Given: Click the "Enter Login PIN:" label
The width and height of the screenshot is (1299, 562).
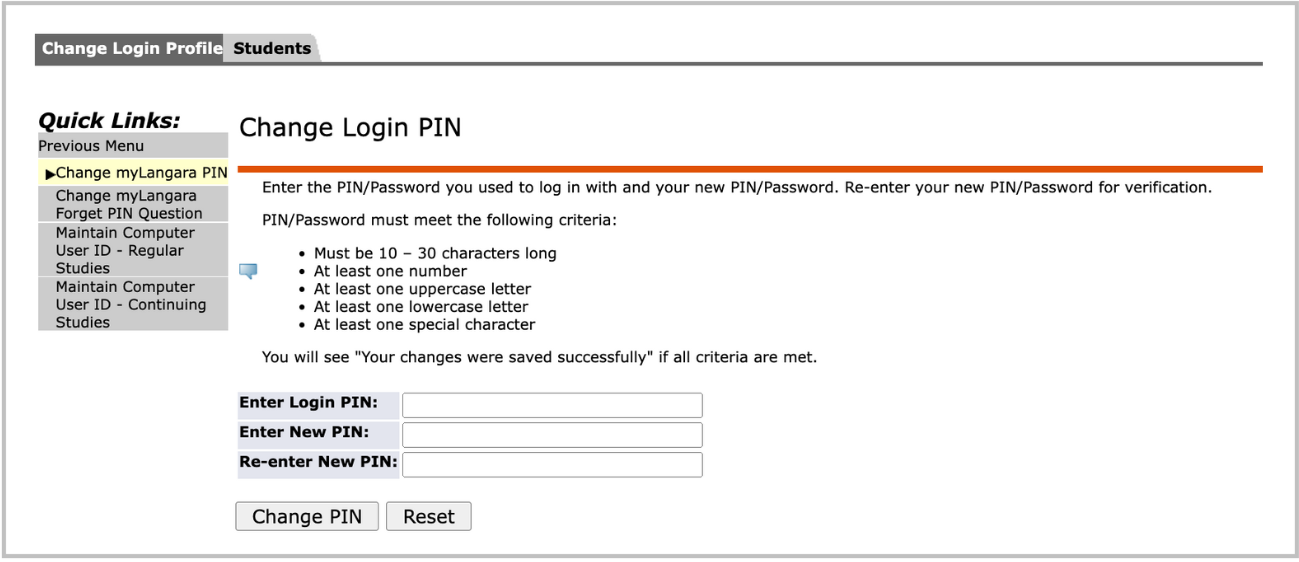Looking at the screenshot, I should coord(308,403).
